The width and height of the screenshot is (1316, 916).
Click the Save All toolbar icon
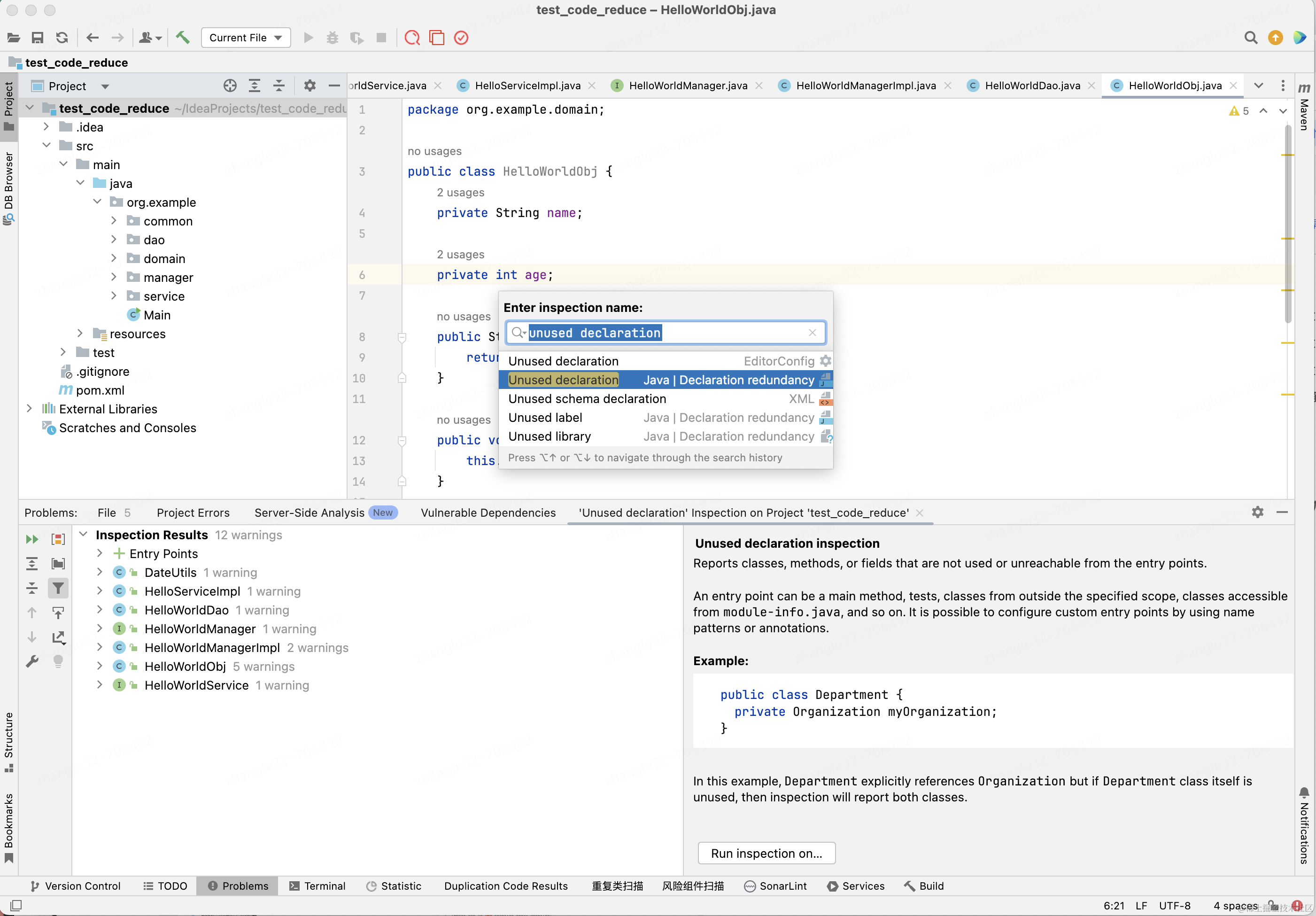tap(38, 38)
